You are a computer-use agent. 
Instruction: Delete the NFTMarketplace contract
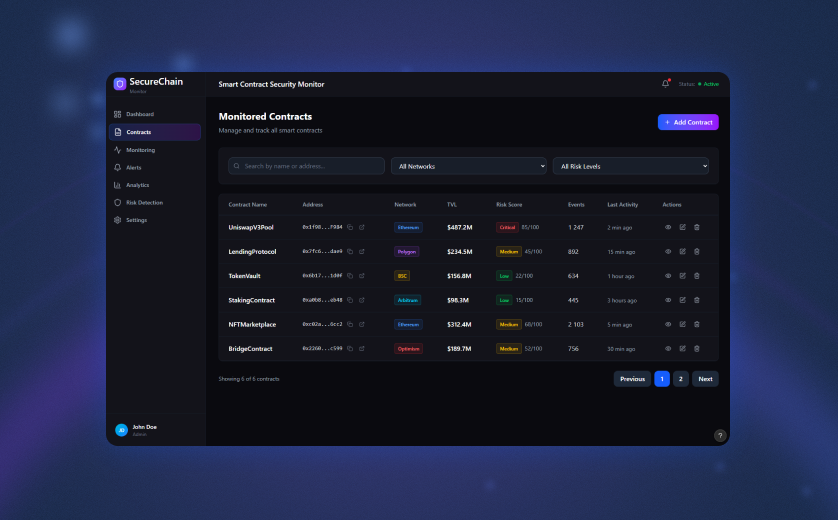pyautogui.click(x=697, y=324)
